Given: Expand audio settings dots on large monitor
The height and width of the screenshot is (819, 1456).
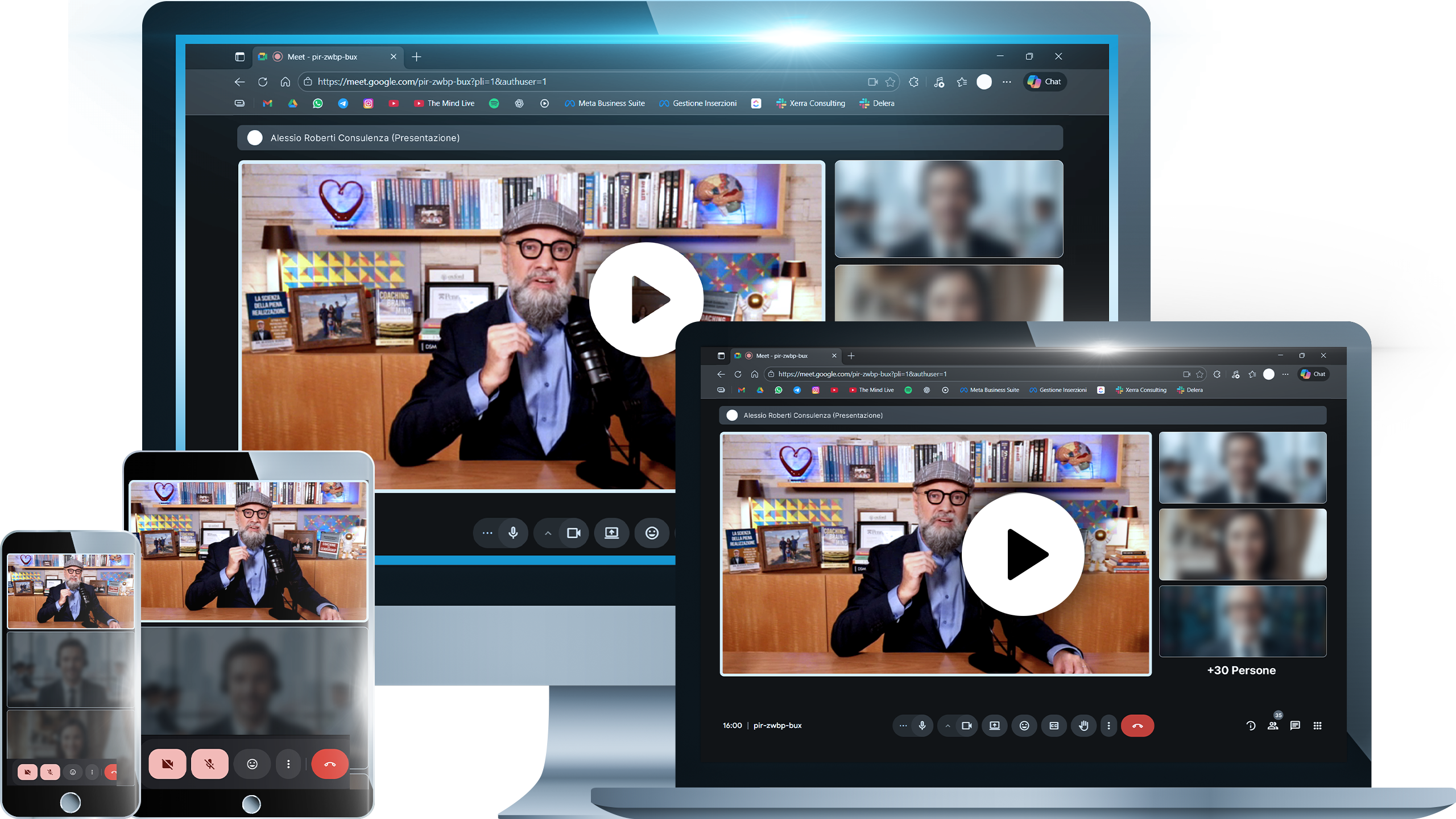Looking at the screenshot, I should click(487, 533).
